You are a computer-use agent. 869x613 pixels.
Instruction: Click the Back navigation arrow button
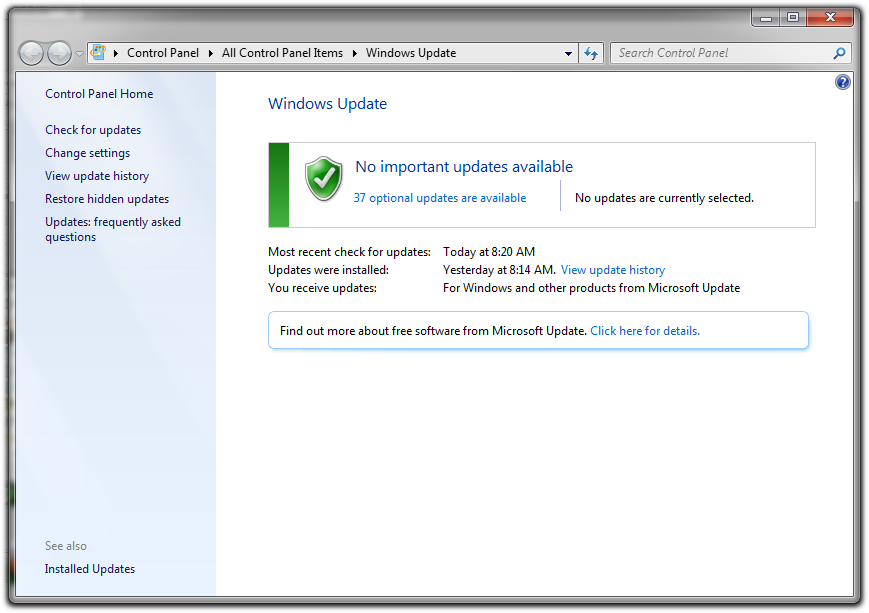pyautogui.click(x=31, y=54)
